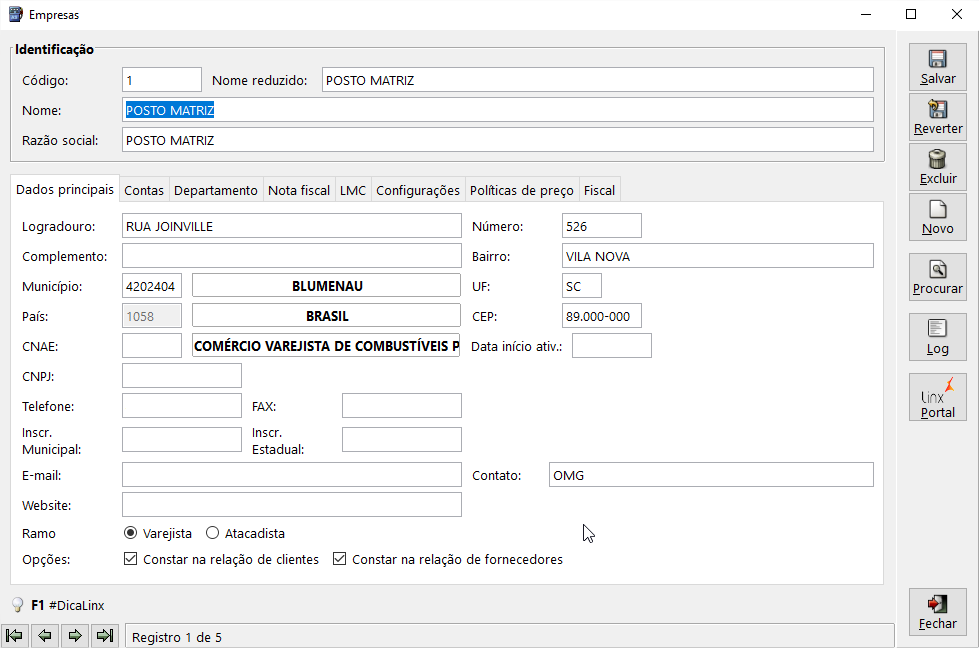Click the disabled País code 1058 field
Screen dimensions: 979x648
152,316
